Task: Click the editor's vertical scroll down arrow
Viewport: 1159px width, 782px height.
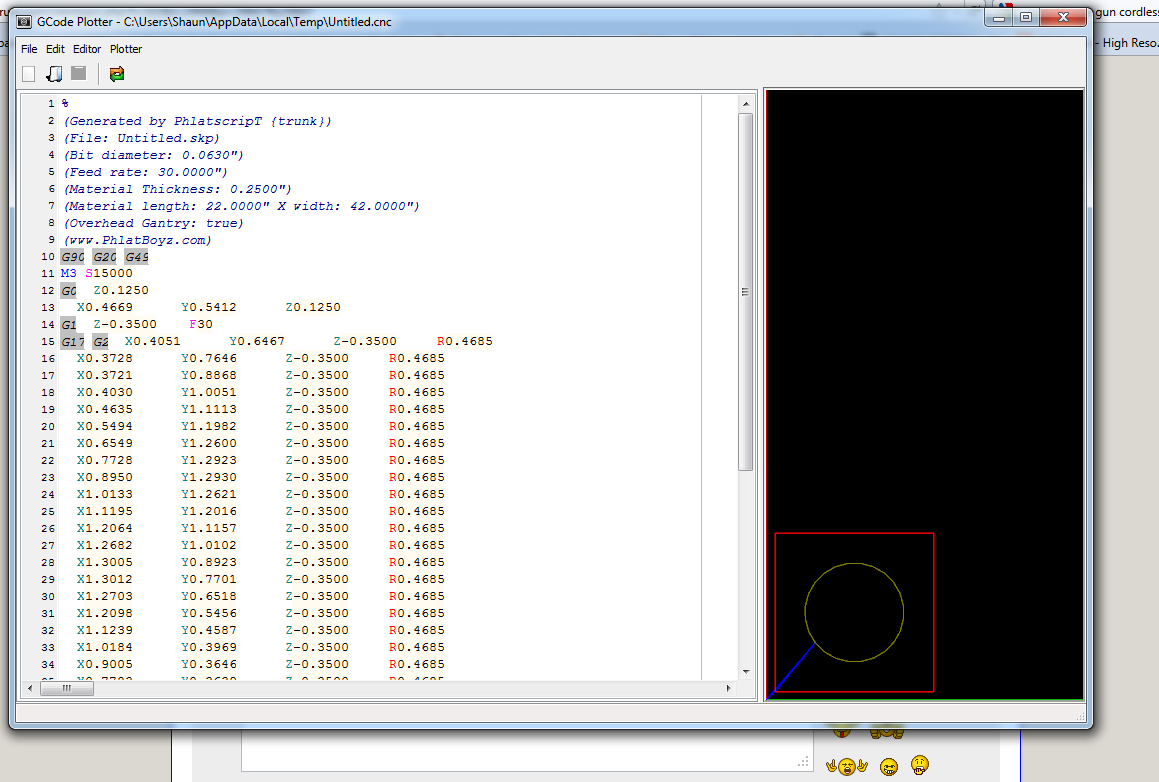Action: coord(745,672)
